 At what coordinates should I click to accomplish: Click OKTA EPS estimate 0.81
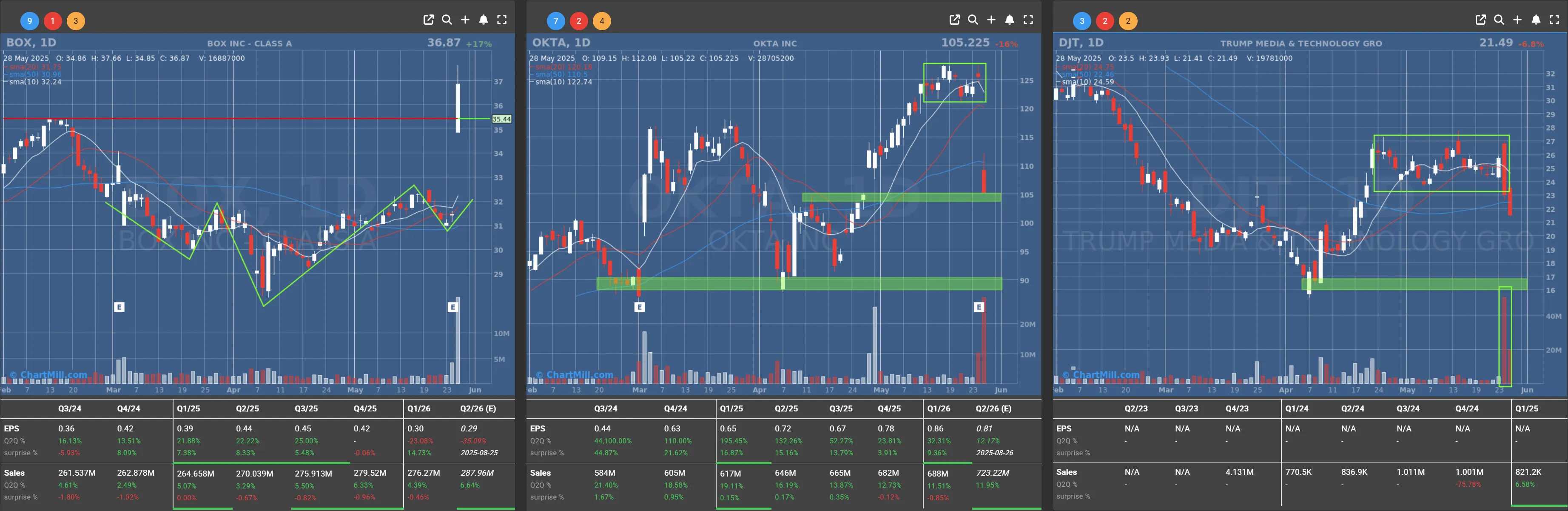point(984,429)
